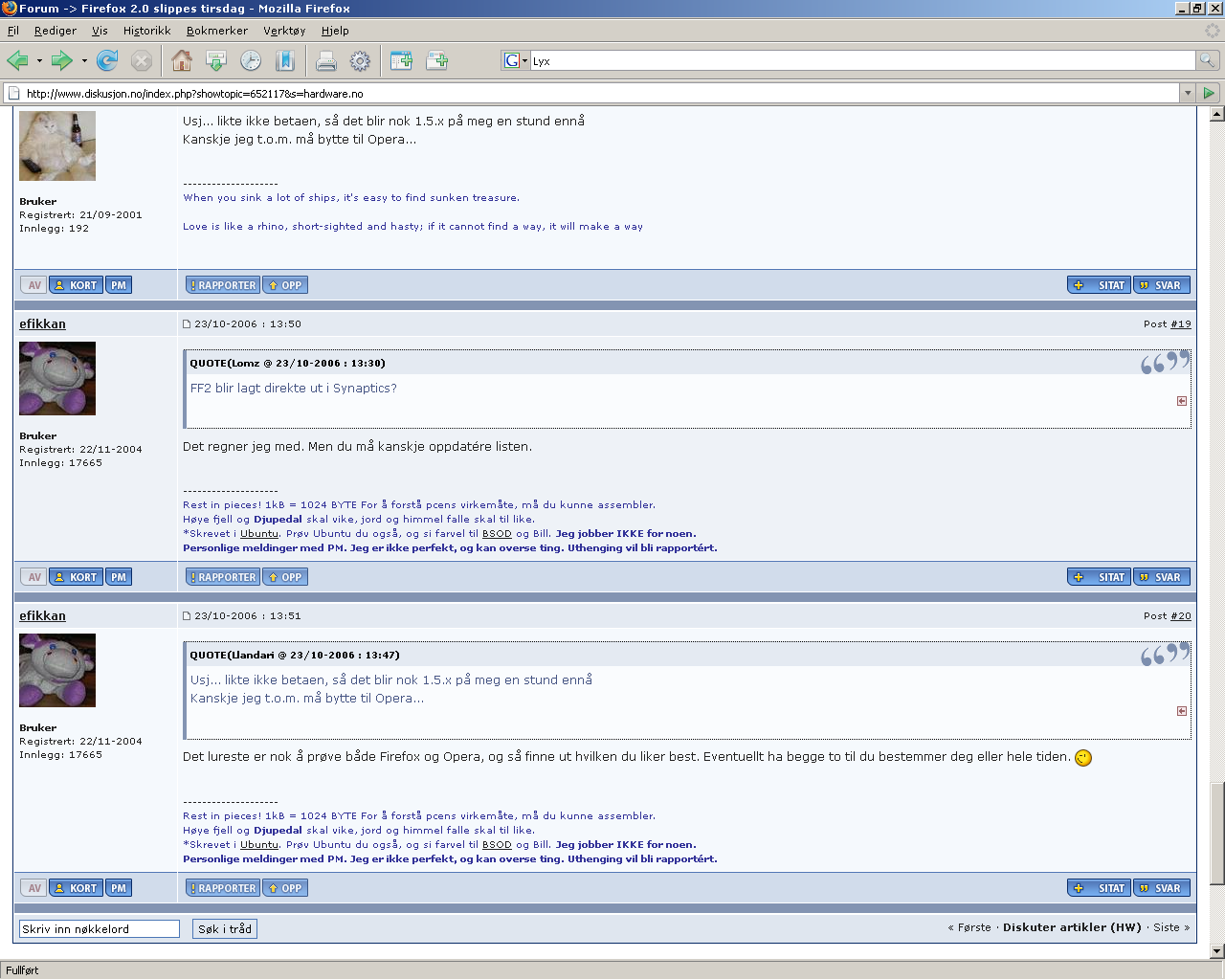Click SVAR to reply on post #19
The image size is (1225, 980).
1162,577
